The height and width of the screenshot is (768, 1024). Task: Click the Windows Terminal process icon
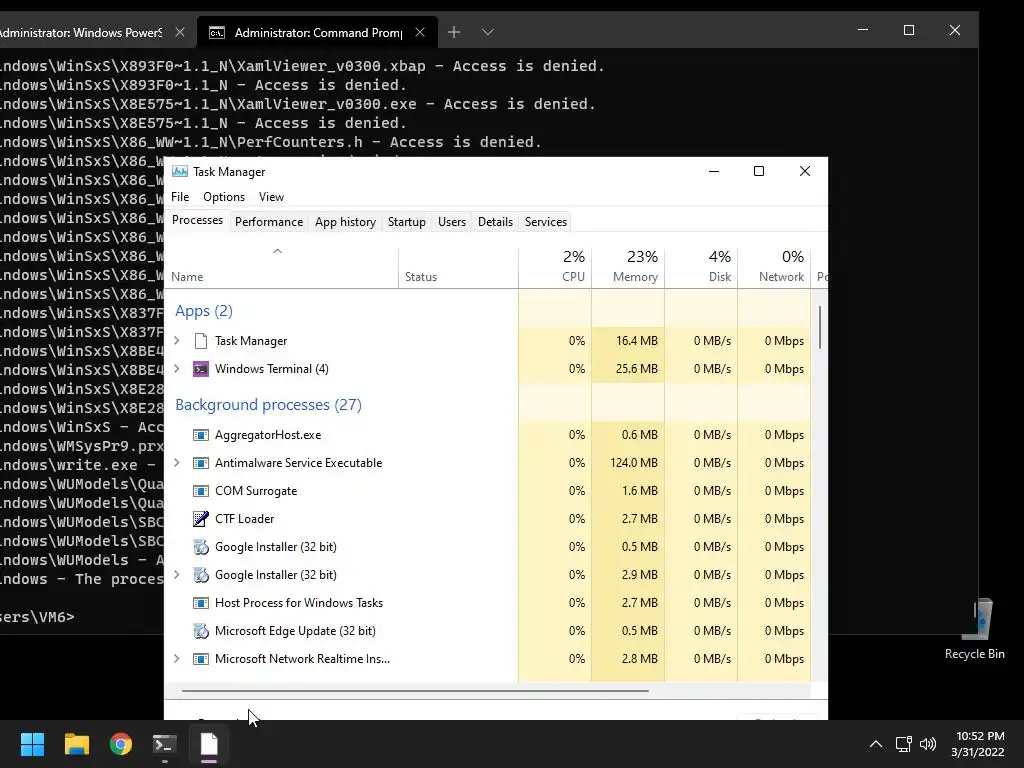[x=201, y=369]
